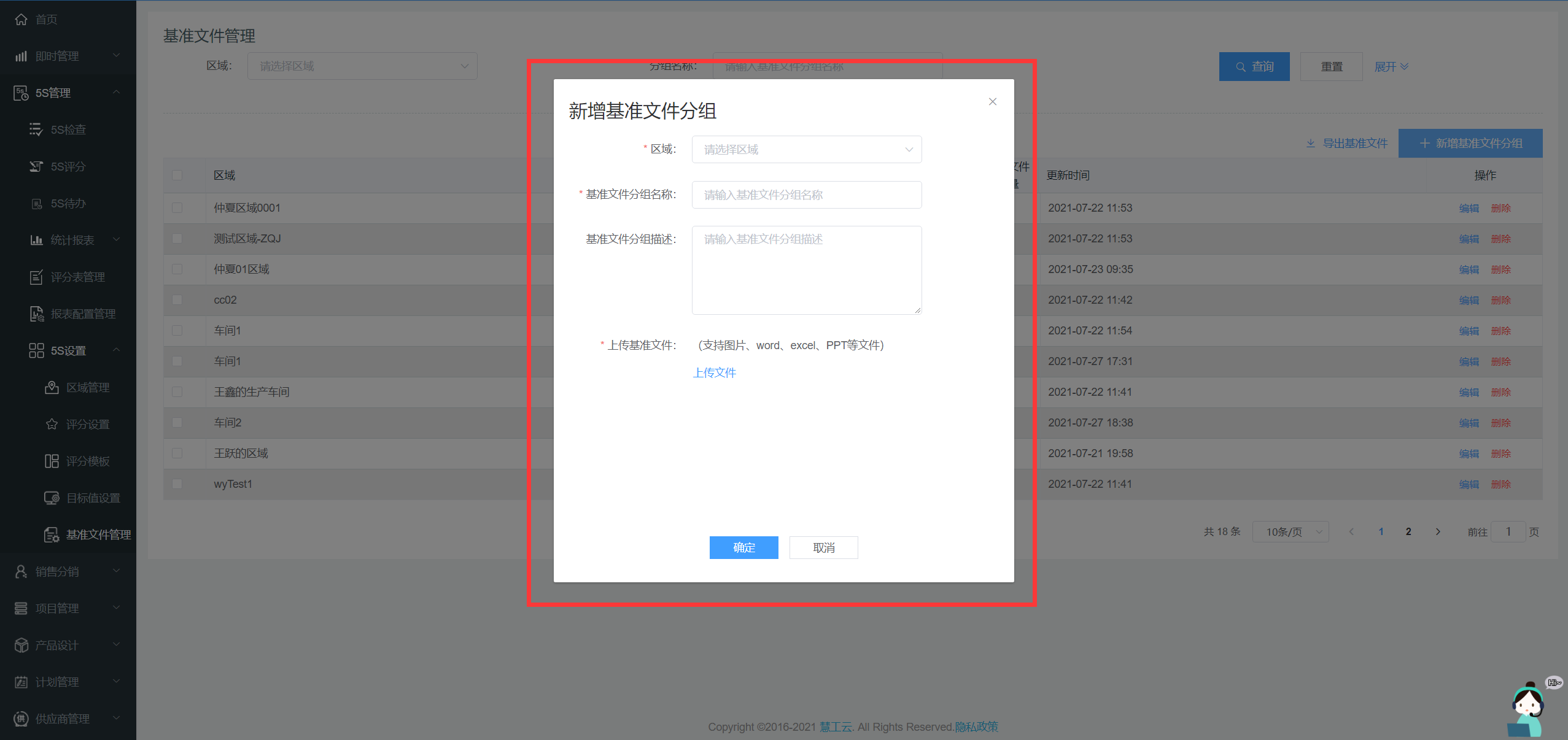Click the 上传文件 upload link
The image size is (1568, 740).
[714, 372]
